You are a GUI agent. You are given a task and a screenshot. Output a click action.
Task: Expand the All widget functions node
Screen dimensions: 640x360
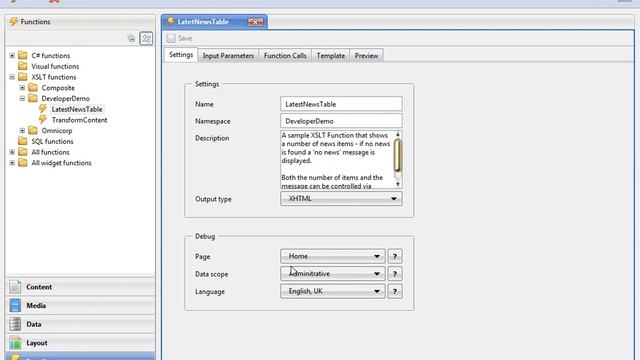pyautogui.click(x=12, y=163)
